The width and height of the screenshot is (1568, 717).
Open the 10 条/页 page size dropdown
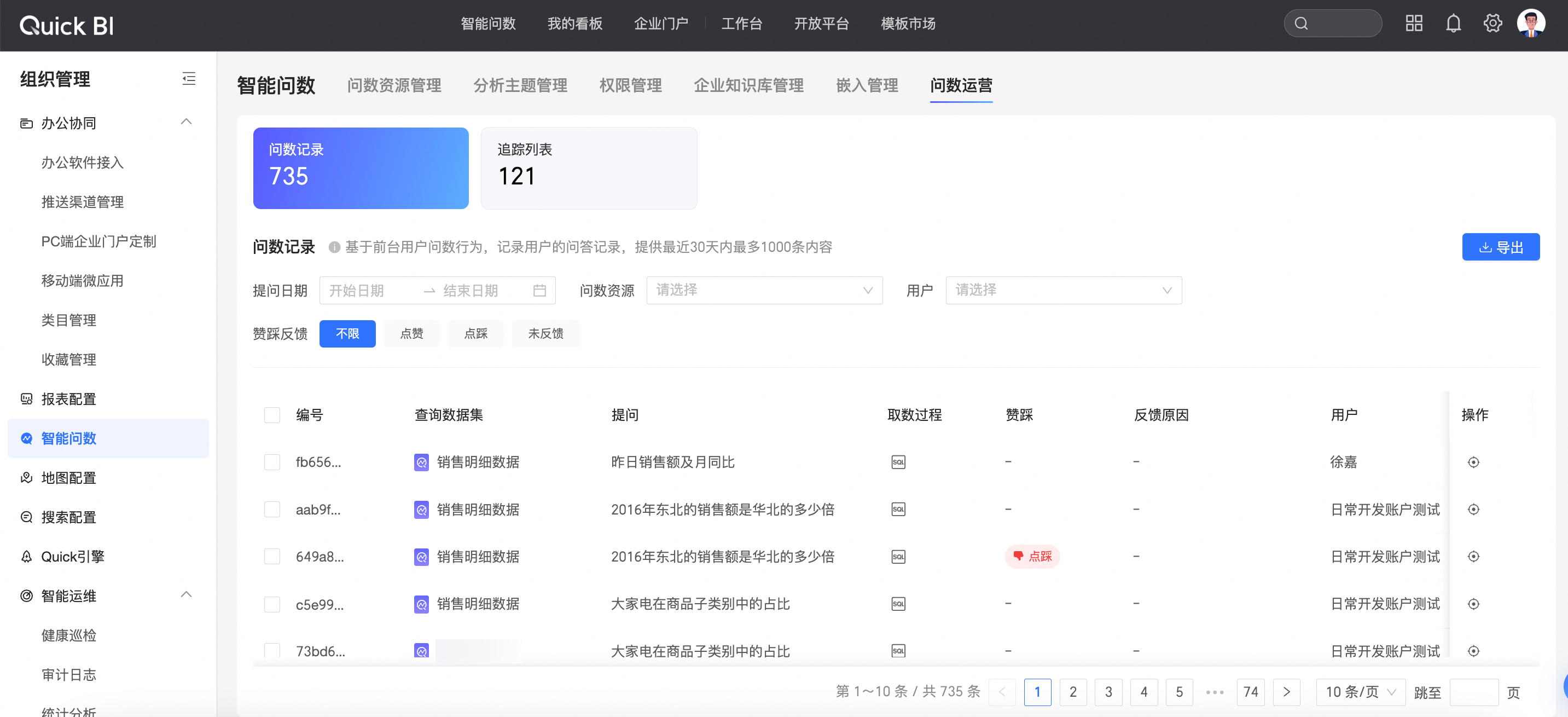(x=1361, y=692)
